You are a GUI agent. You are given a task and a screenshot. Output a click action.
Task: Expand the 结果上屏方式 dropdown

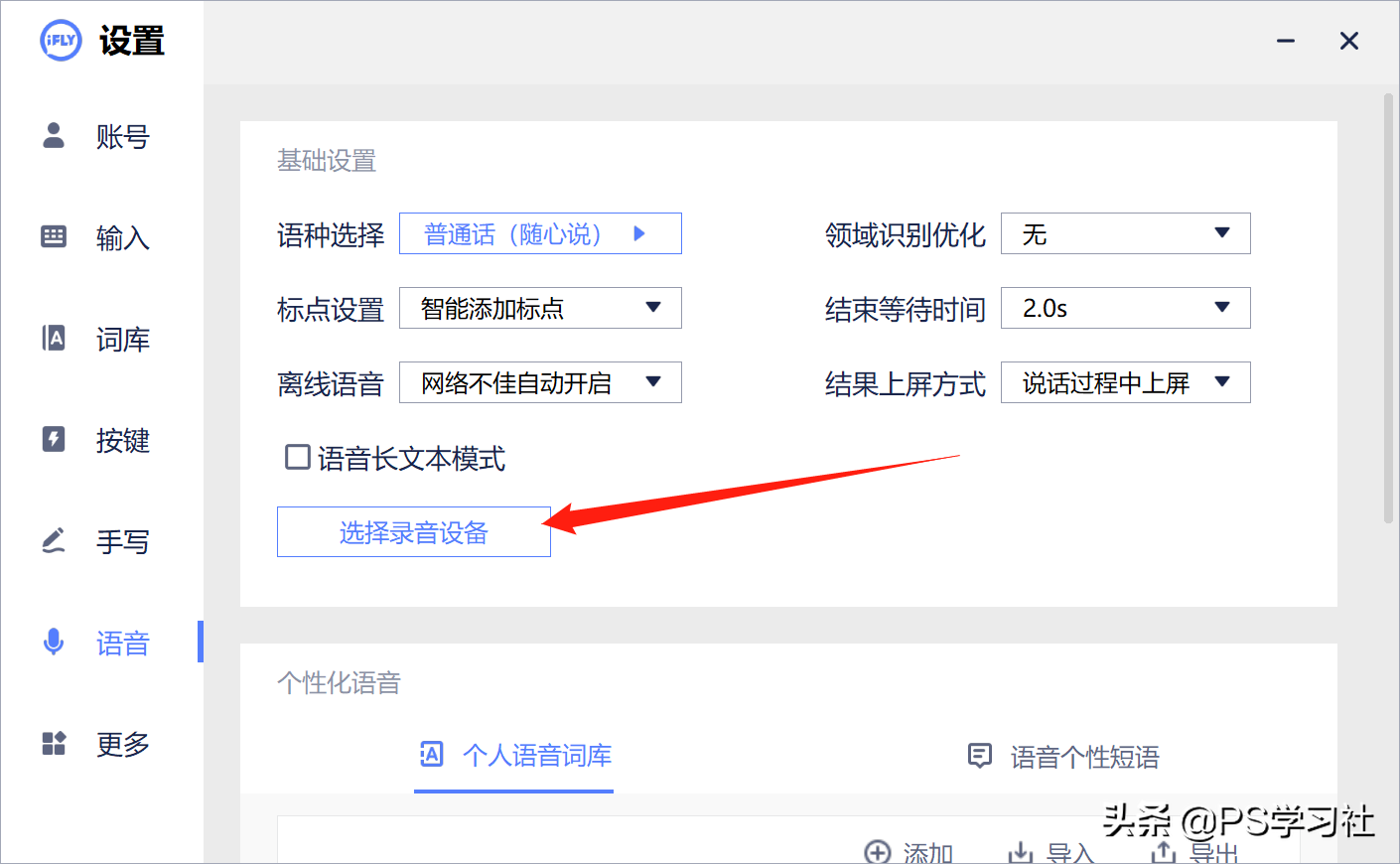1125,382
